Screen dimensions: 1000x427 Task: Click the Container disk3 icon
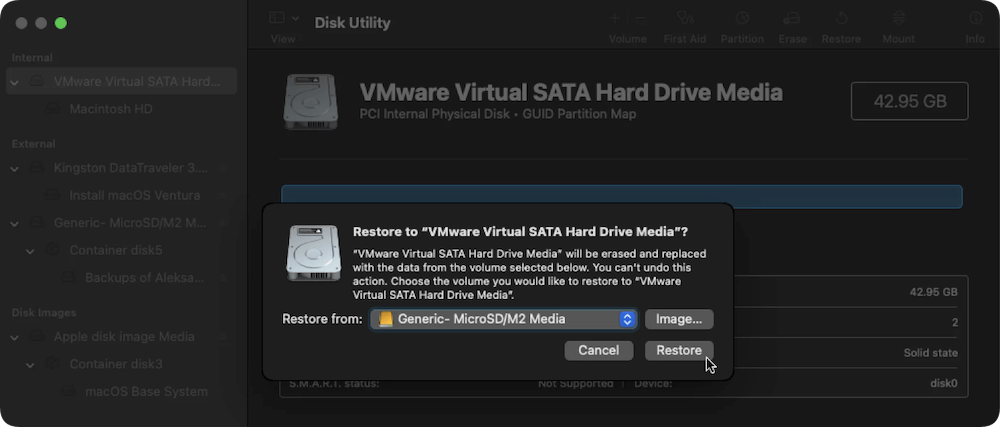tap(52, 364)
